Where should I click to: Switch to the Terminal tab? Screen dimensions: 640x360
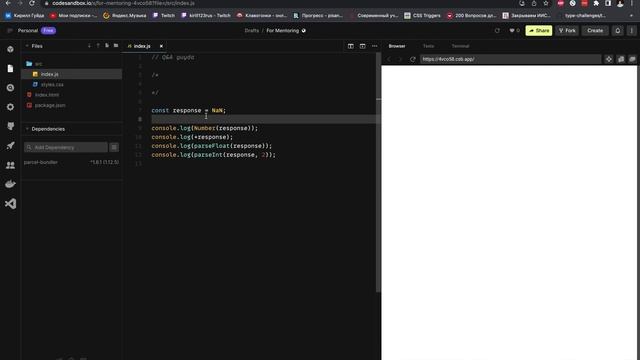click(x=460, y=46)
